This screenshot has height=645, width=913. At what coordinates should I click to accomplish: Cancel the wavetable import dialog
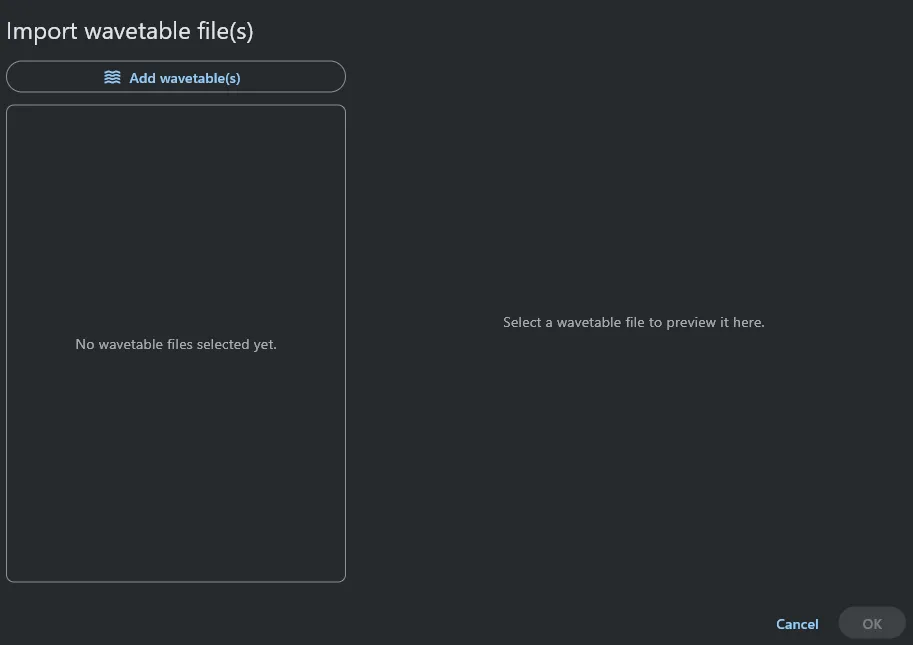coord(797,624)
